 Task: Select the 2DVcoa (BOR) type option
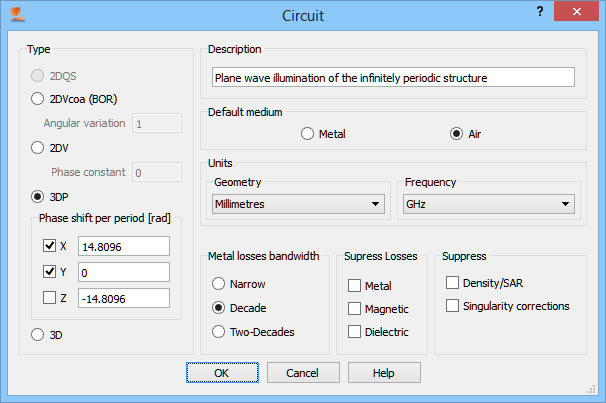tap(38, 99)
